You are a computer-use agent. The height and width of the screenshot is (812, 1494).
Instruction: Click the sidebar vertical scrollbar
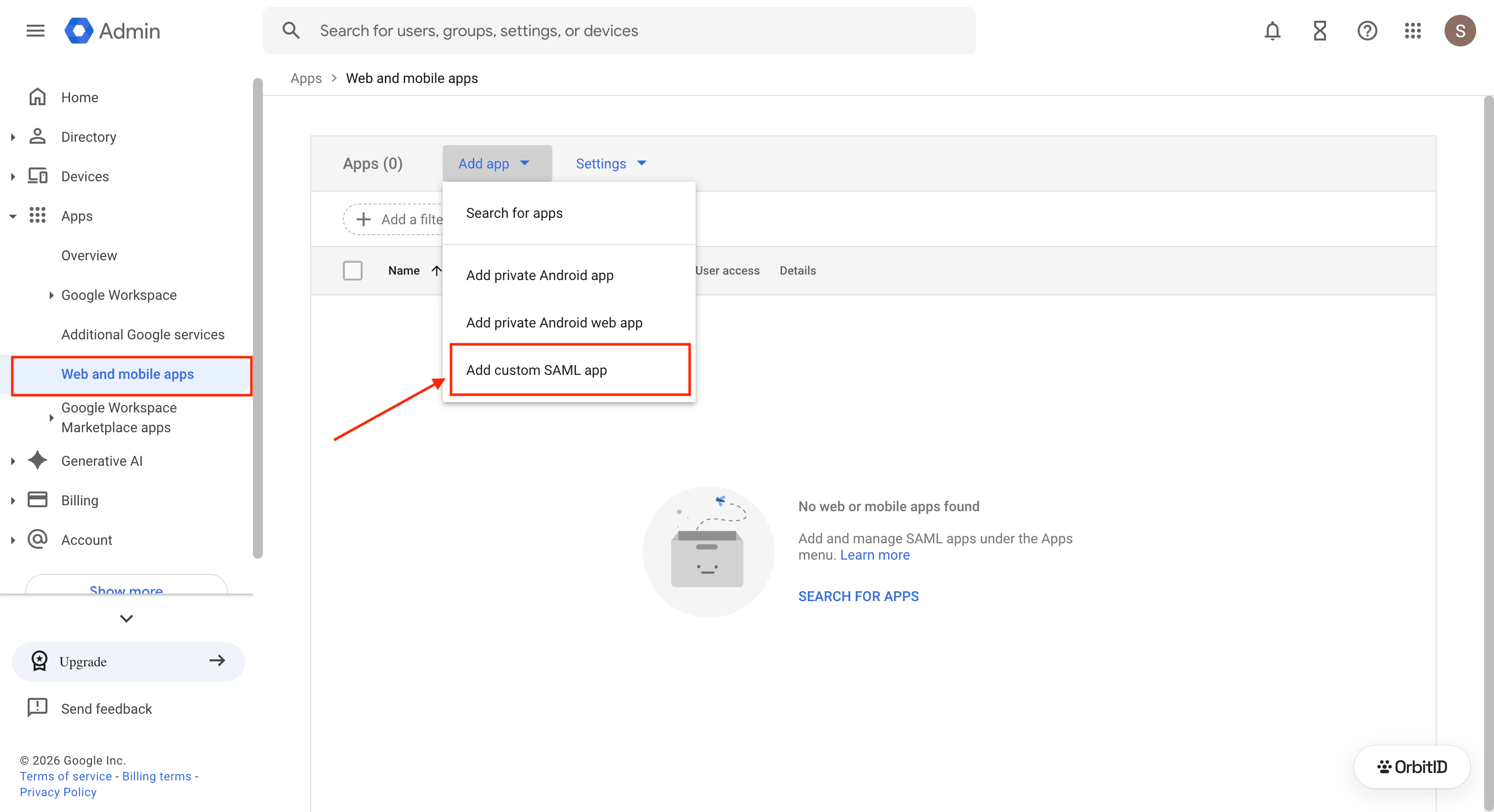[257, 318]
